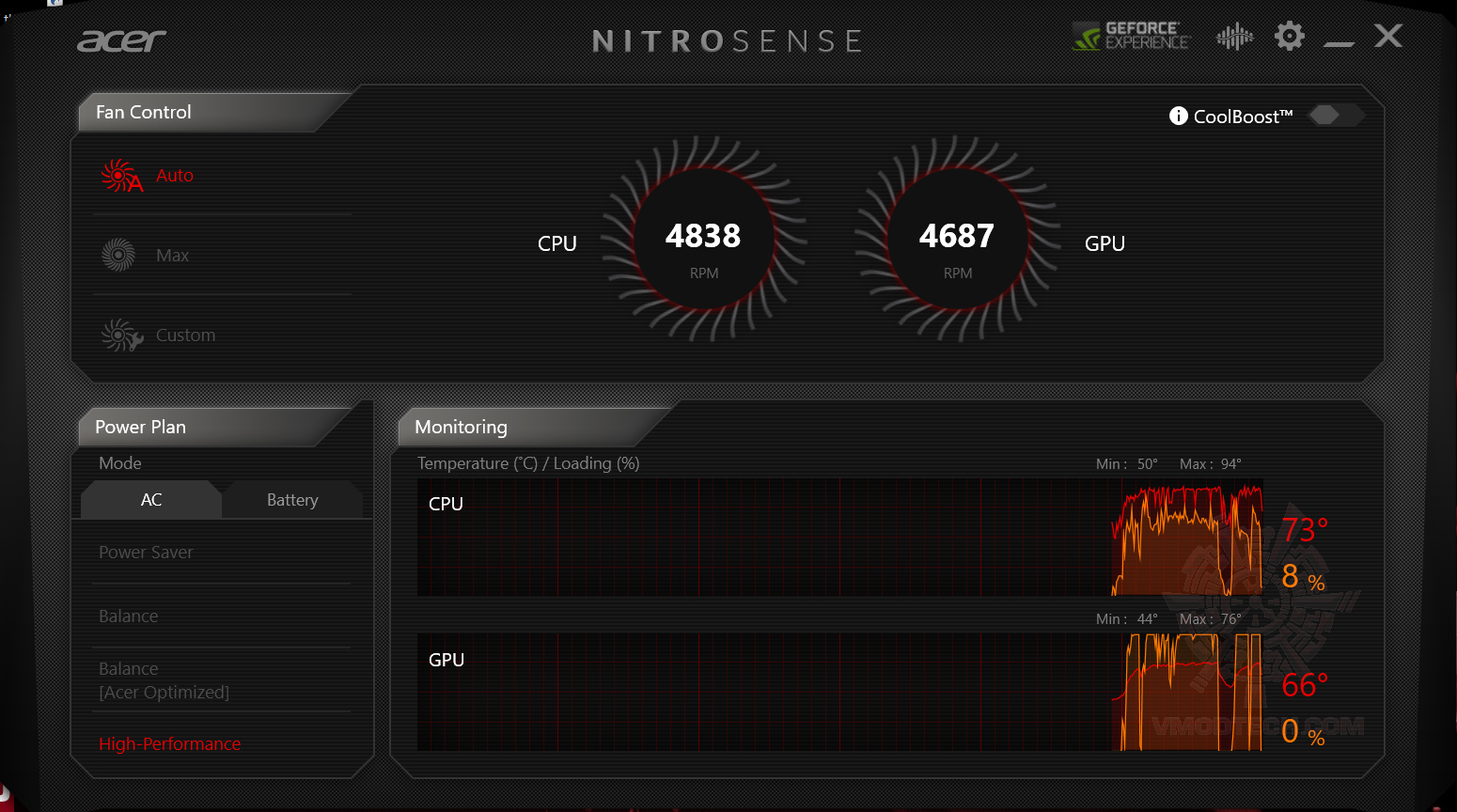Switch fan control to Custom
1457x812 pixels.
point(186,336)
